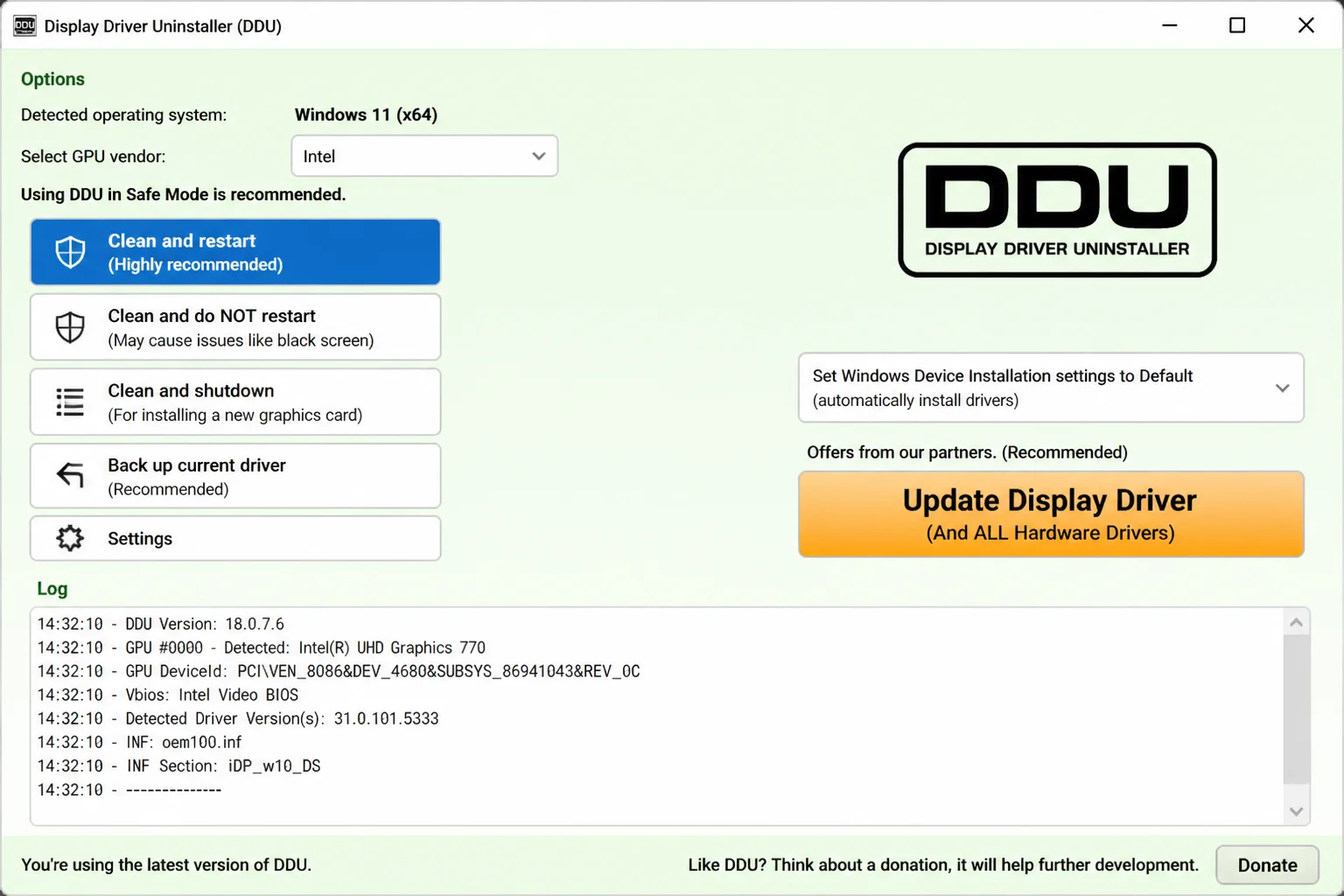Click the DDU app icon in the title bar
The height and width of the screenshot is (896, 1344).
(x=24, y=25)
